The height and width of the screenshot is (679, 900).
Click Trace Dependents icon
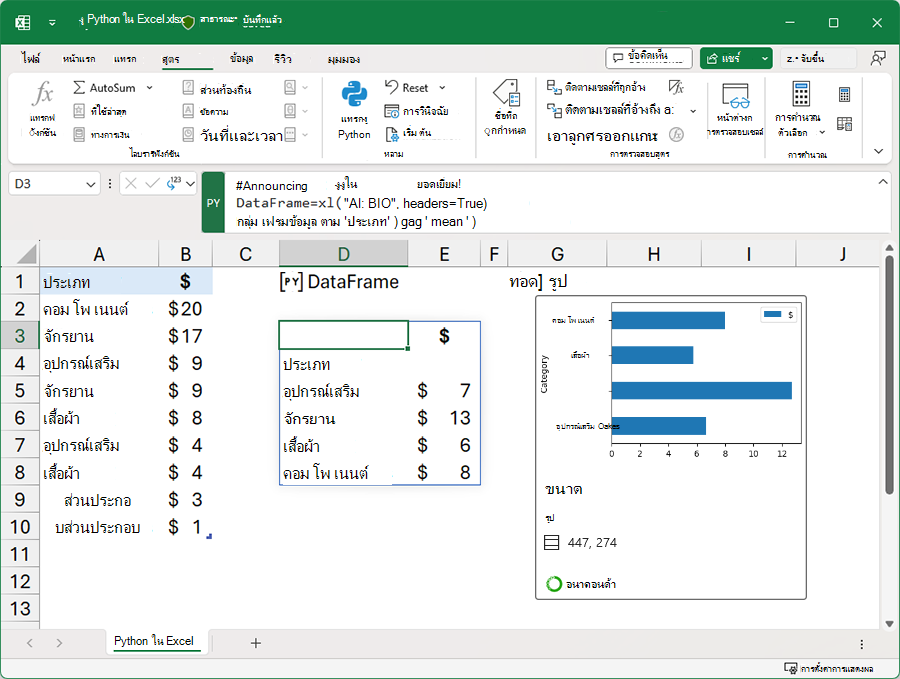pyautogui.click(x=553, y=110)
